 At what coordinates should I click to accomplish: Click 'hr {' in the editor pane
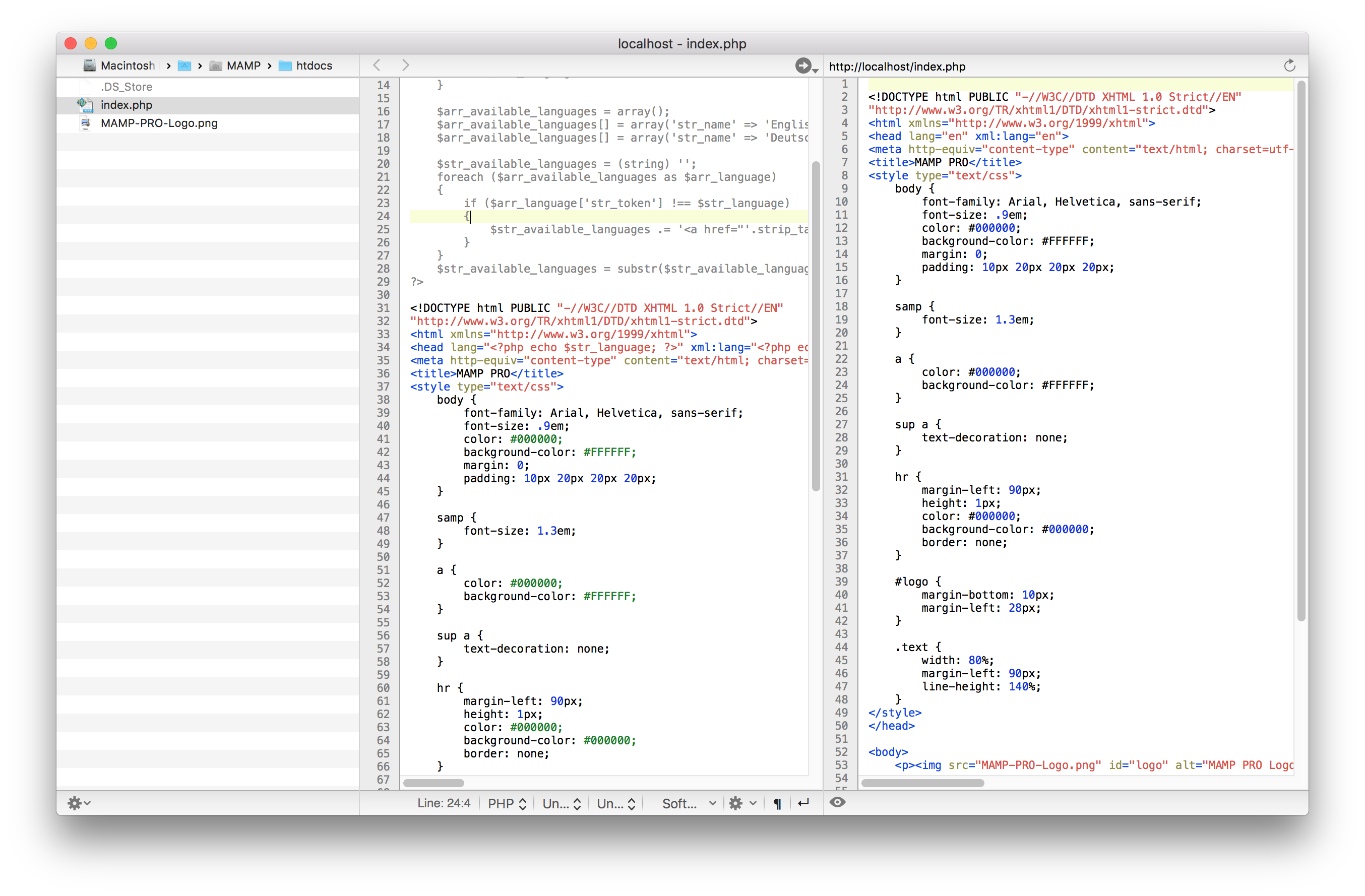click(x=450, y=687)
